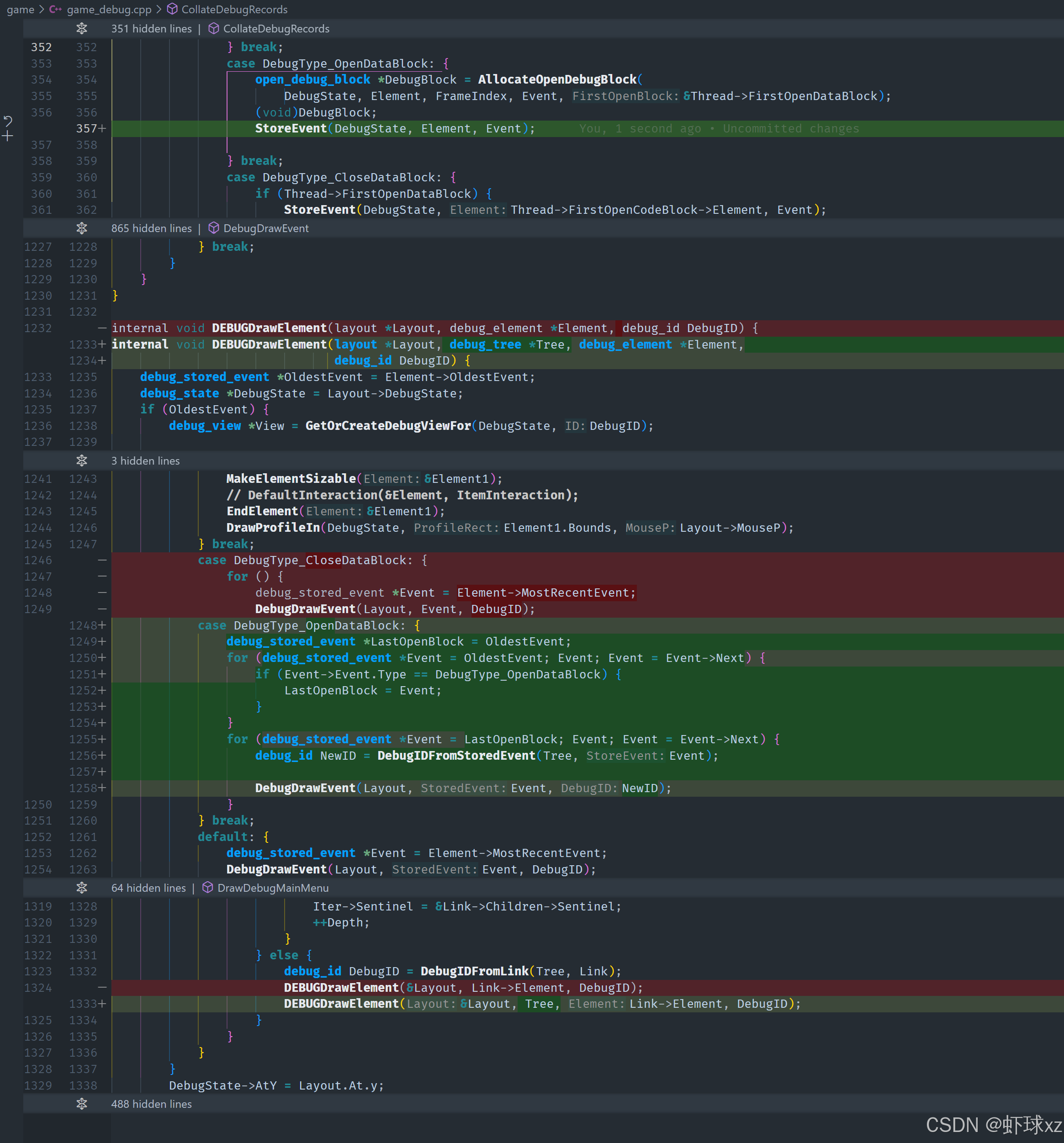The width and height of the screenshot is (1064, 1143).
Task: Click unfold icon beside 3 hidden lines
Action: click(x=82, y=460)
